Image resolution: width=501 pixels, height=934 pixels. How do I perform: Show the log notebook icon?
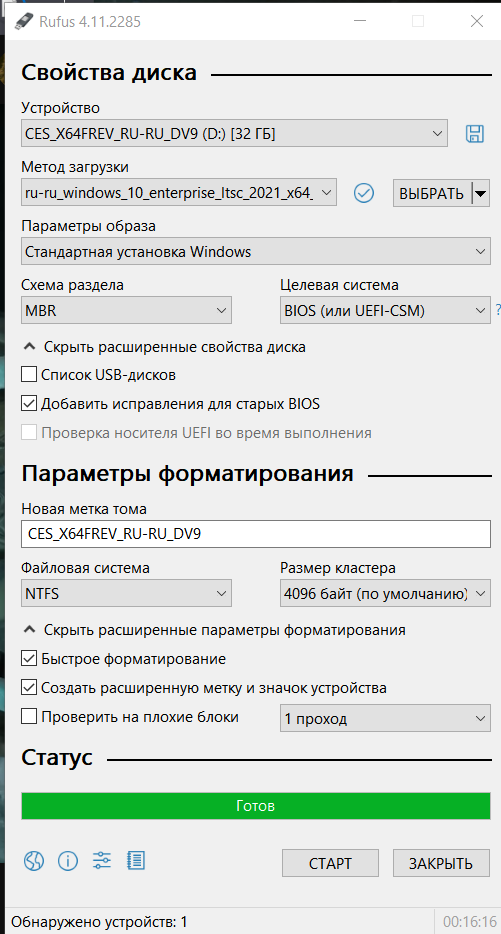[136, 860]
